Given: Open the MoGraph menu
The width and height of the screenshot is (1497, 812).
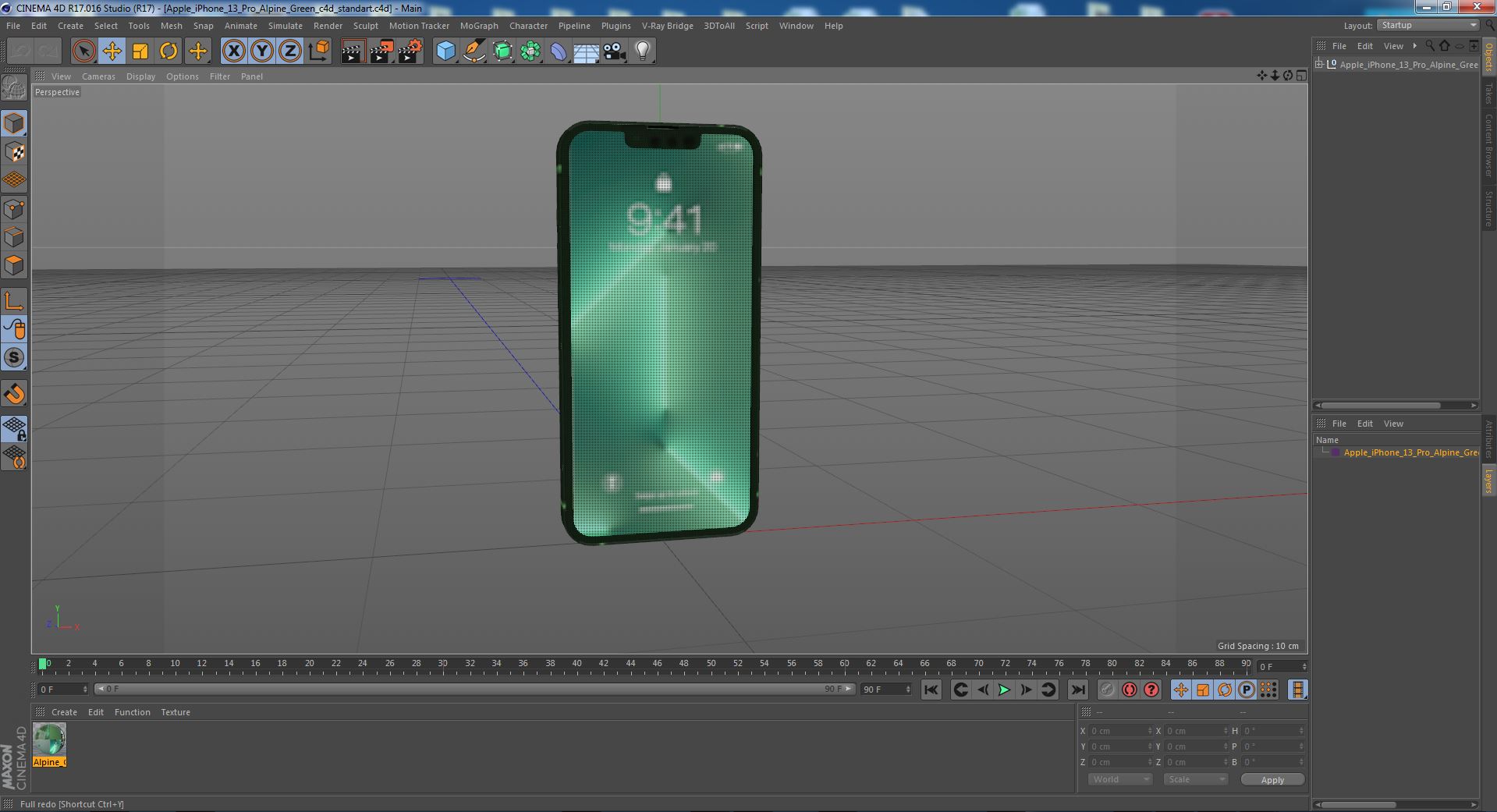Looking at the screenshot, I should [479, 26].
